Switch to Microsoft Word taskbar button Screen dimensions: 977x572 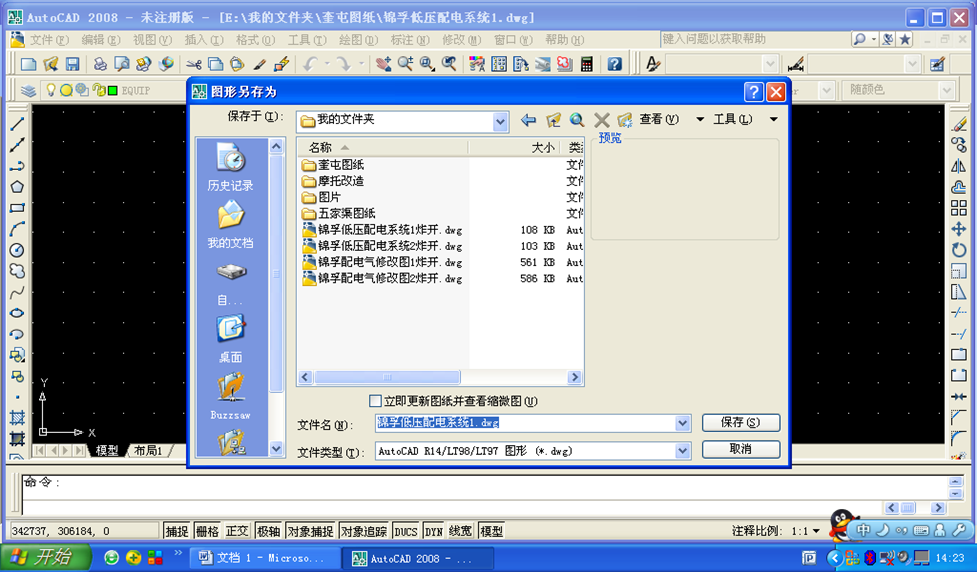pos(265,558)
